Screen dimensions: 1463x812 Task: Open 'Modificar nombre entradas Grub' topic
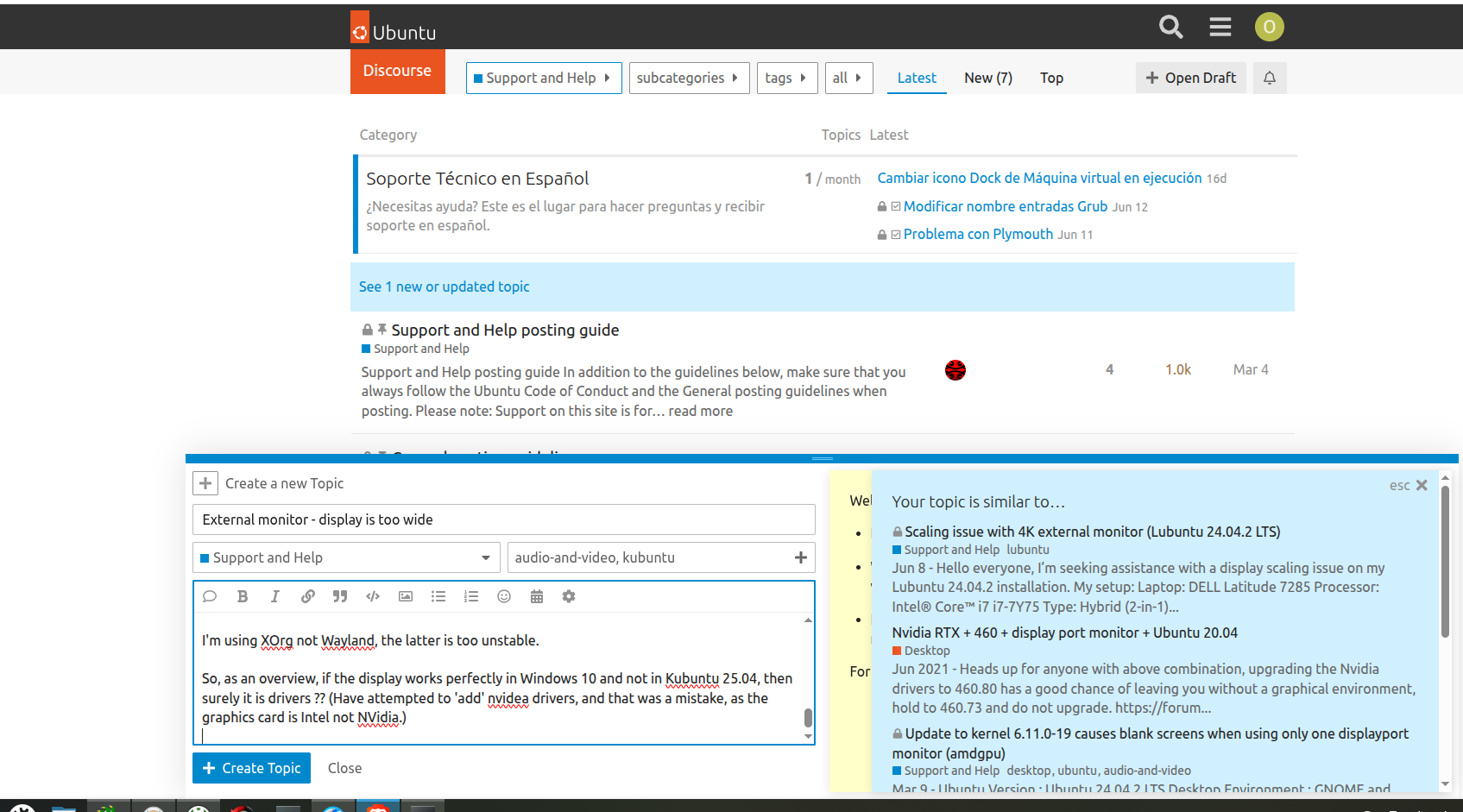pos(1006,206)
